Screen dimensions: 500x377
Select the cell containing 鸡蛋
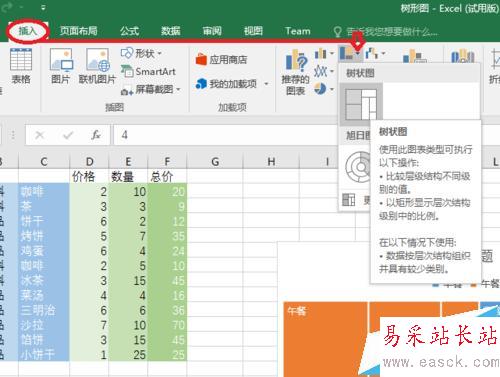point(44,251)
